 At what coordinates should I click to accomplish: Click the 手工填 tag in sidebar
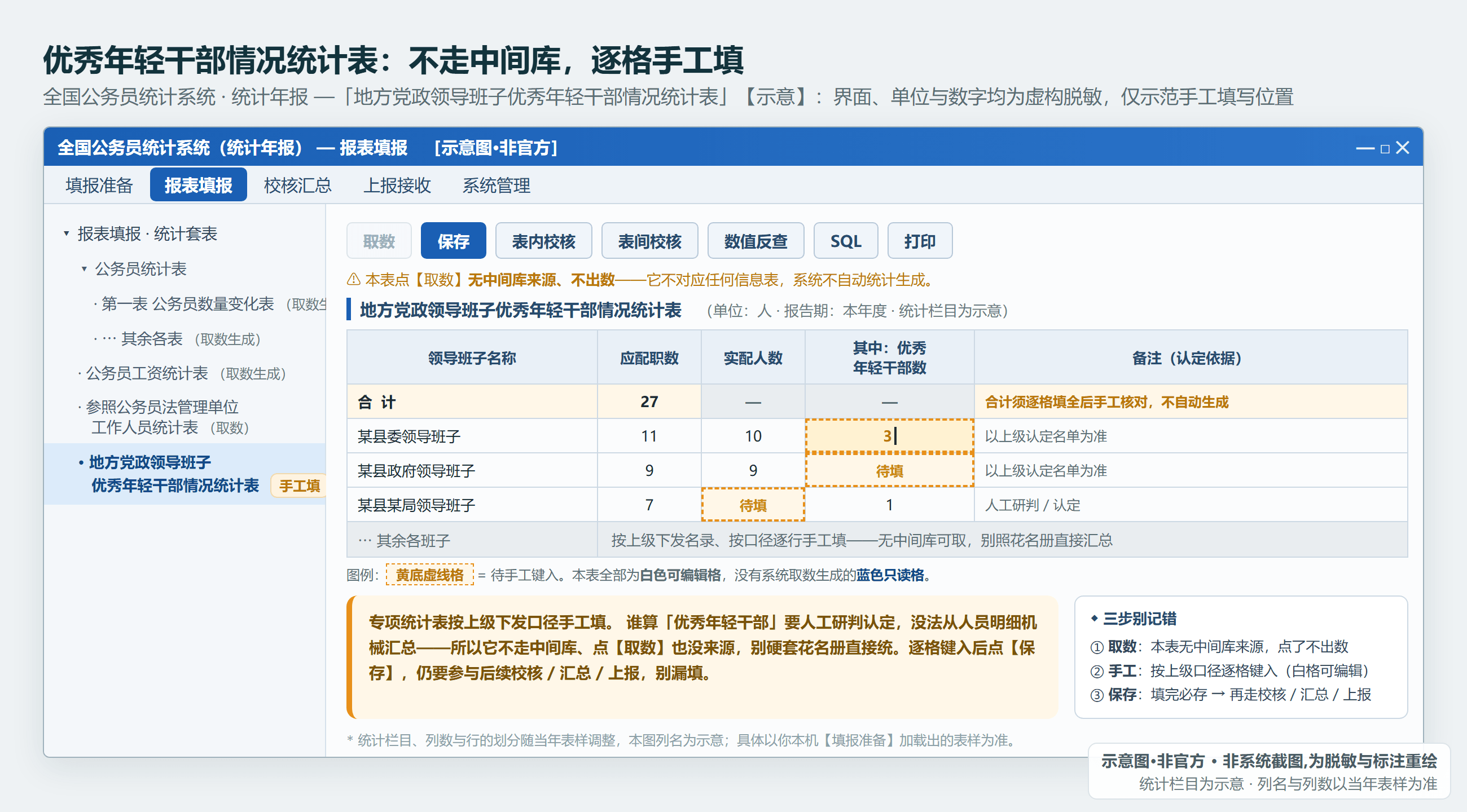coord(299,486)
